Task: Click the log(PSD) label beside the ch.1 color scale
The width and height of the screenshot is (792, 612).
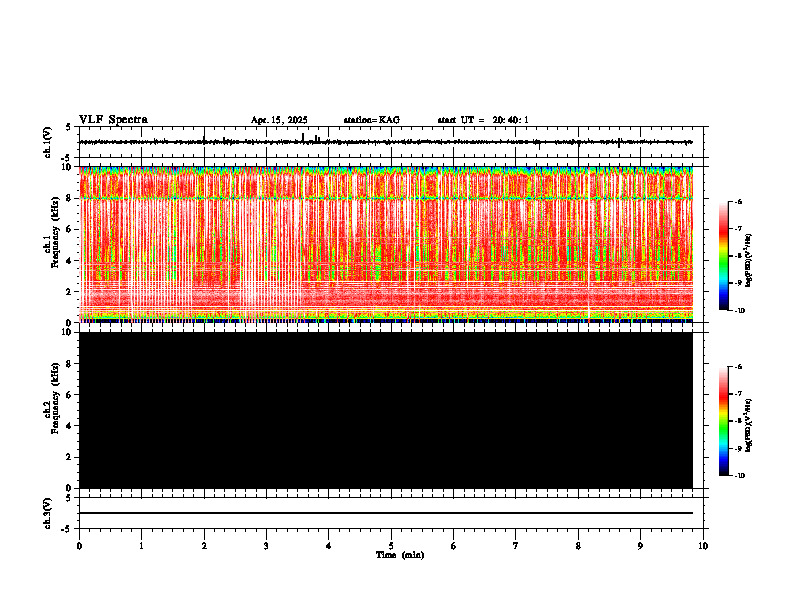Action: tap(749, 261)
